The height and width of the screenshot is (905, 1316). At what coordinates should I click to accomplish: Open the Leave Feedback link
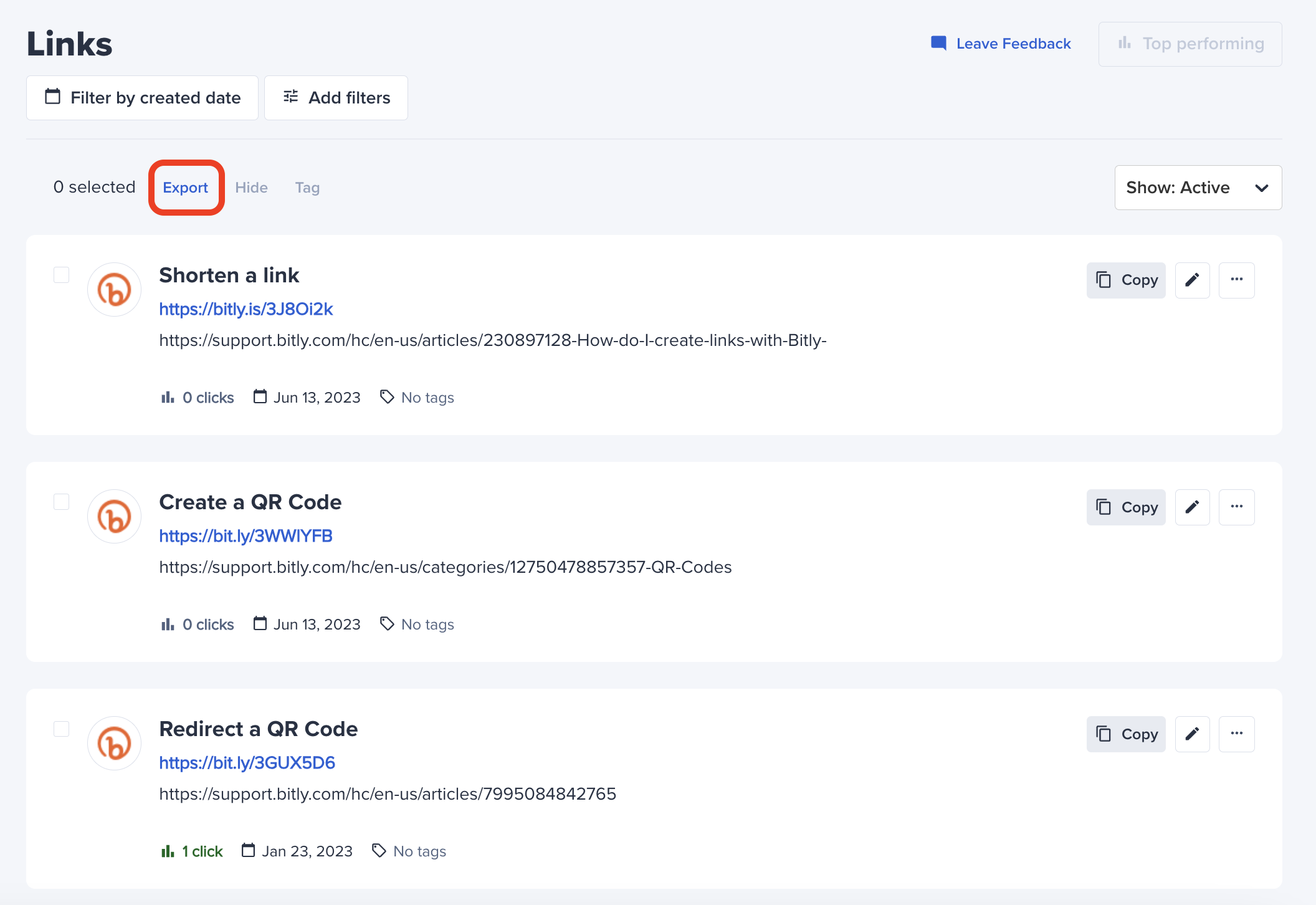tap(1000, 44)
